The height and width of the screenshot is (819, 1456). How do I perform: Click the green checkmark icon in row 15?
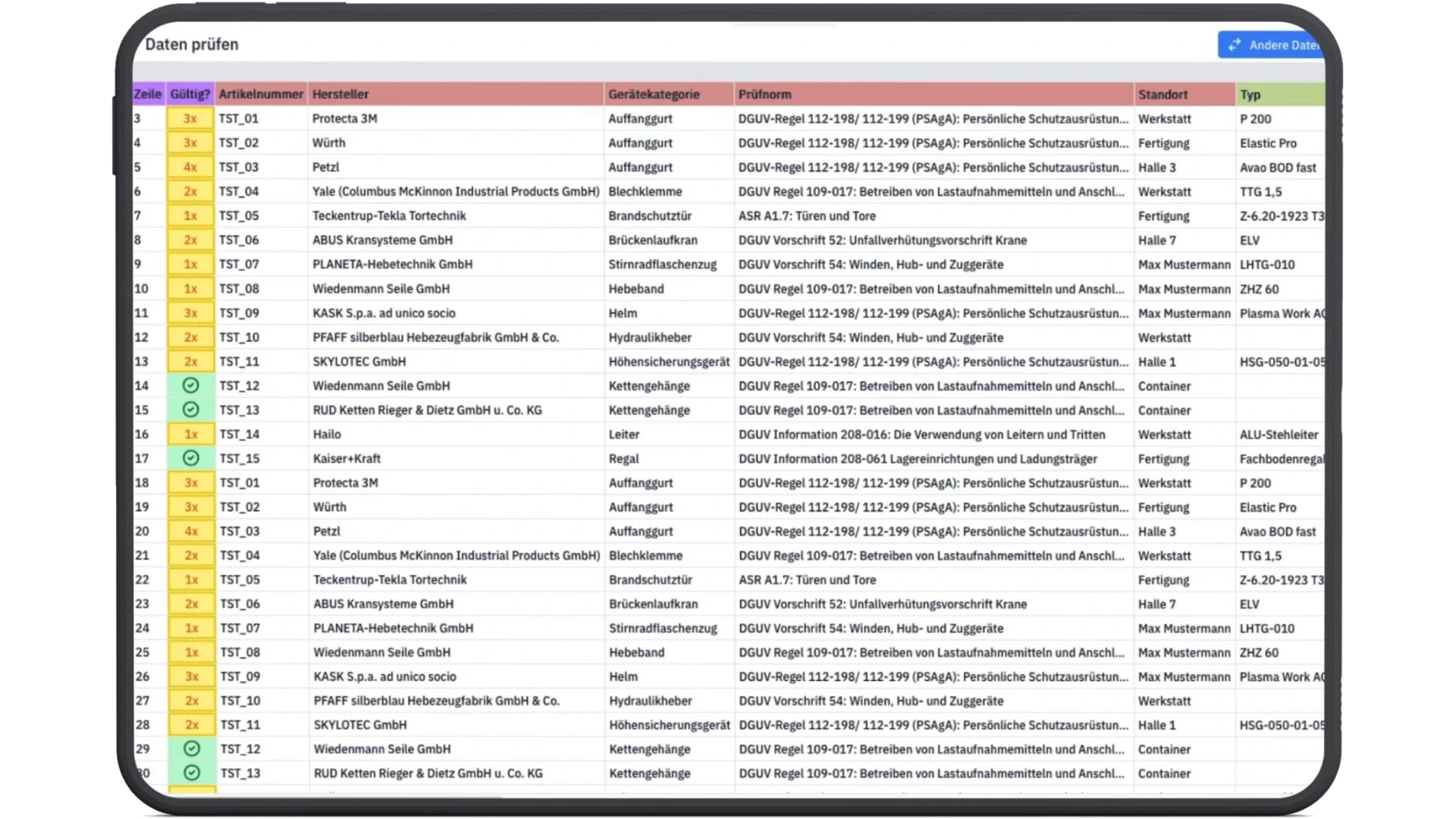[190, 409]
